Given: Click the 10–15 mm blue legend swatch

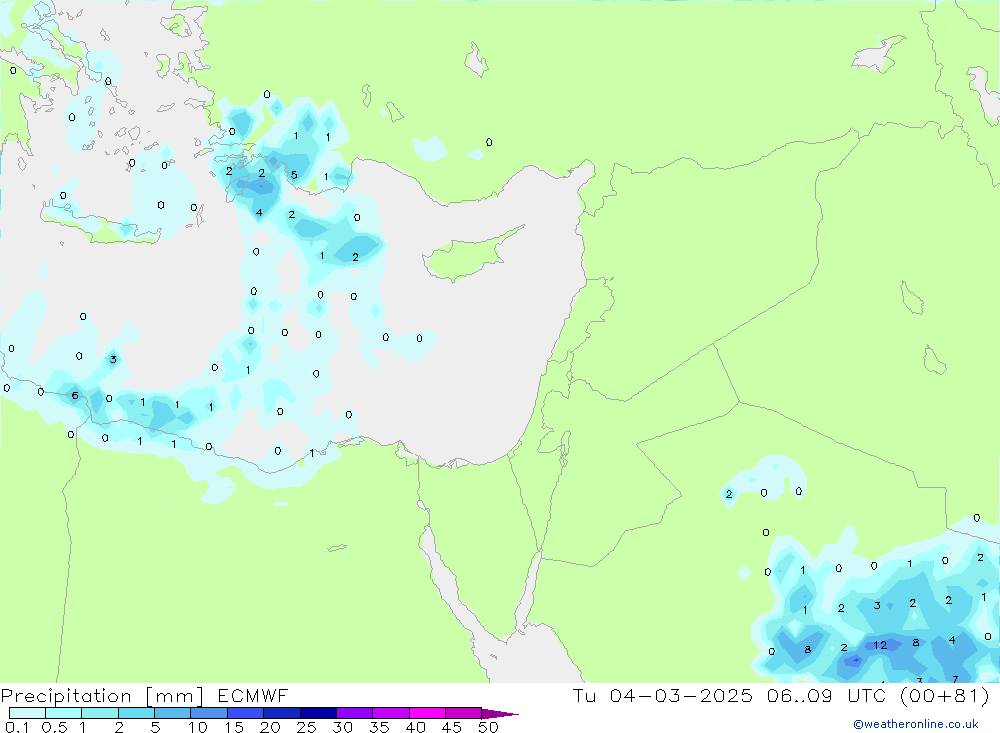Looking at the screenshot, I should click(x=209, y=713).
